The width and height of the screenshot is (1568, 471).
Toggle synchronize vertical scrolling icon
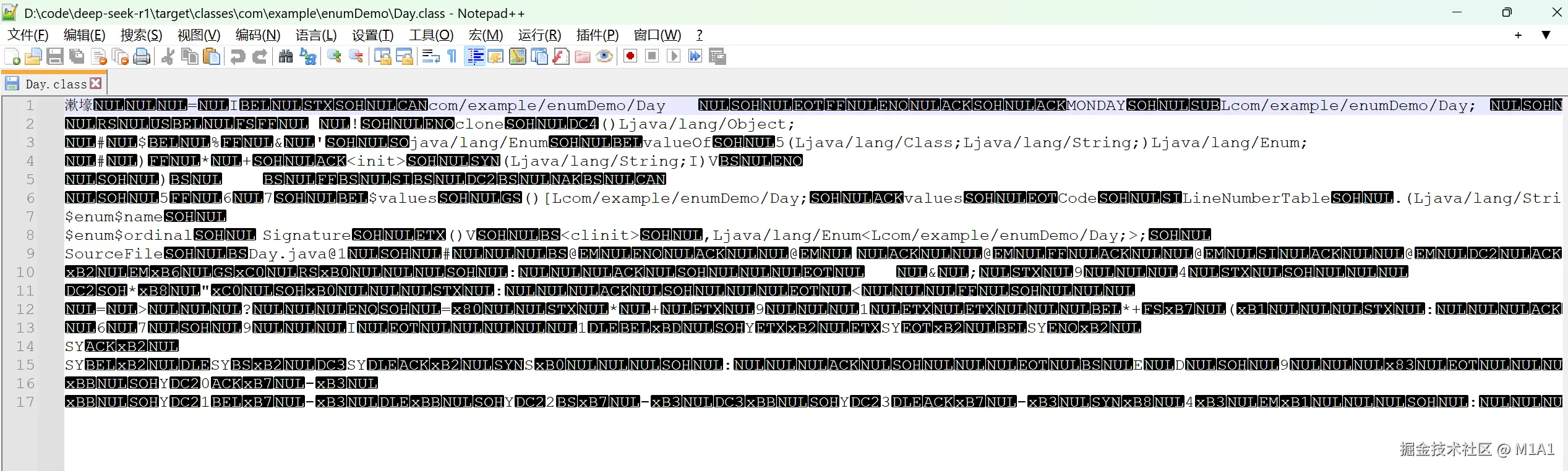[382, 57]
